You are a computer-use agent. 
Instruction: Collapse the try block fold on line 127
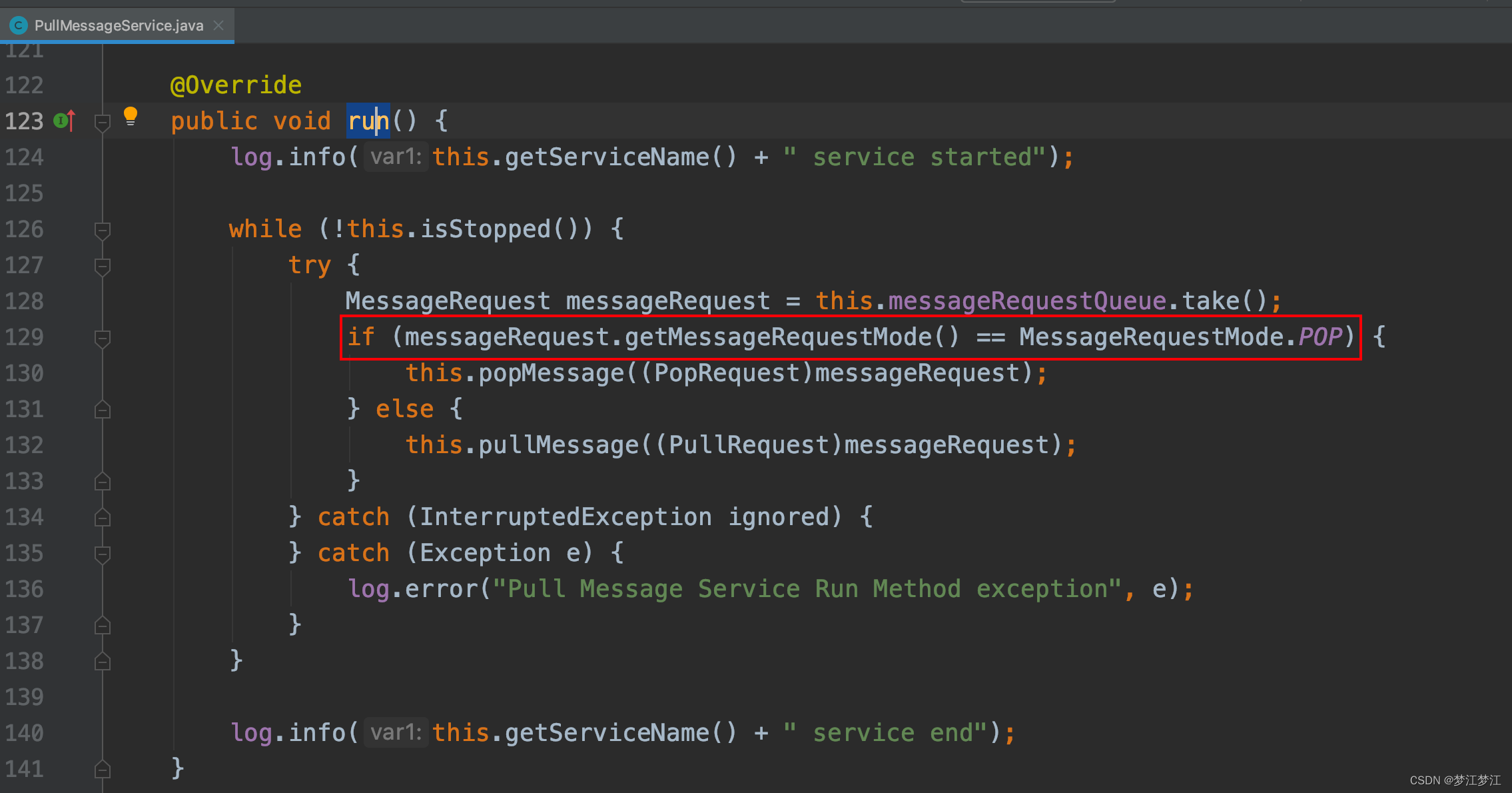pos(103,267)
